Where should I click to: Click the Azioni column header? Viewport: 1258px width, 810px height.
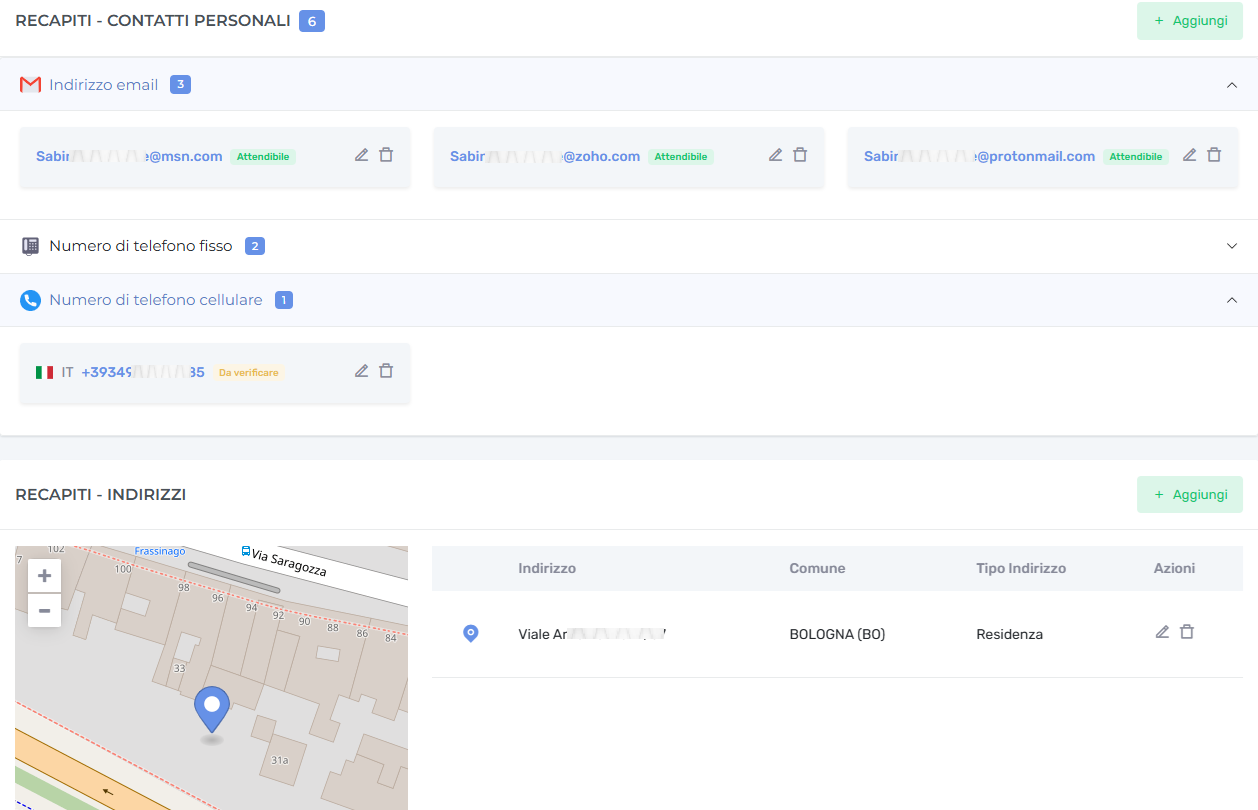coord(1174,568)
